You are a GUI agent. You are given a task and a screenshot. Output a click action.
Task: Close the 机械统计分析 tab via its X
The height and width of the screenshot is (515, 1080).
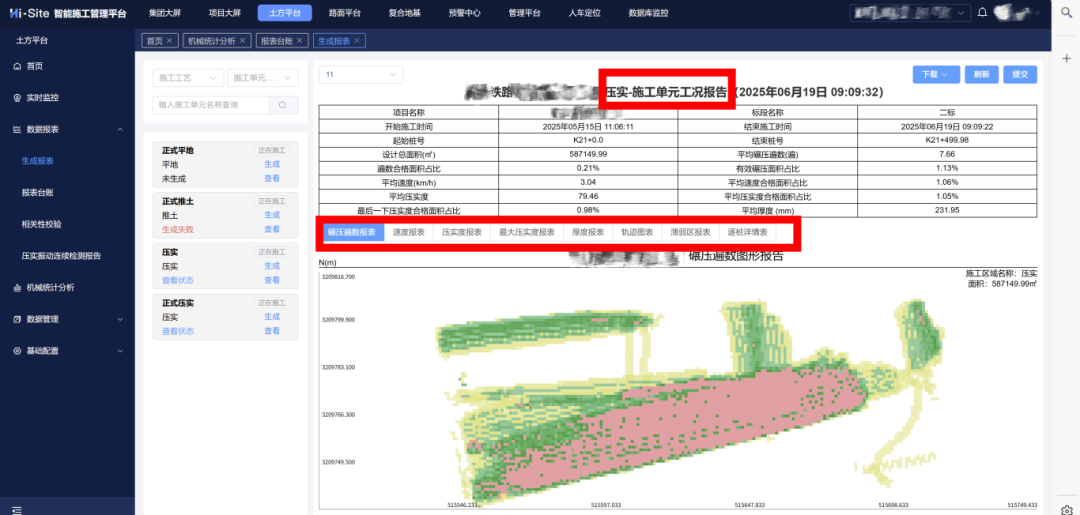click(x=243, y=41)
